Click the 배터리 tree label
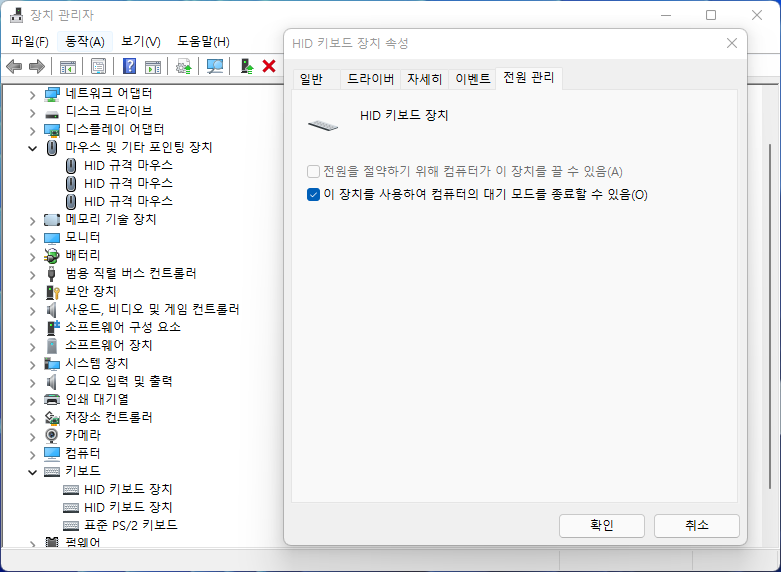 [x=83, y=255]
